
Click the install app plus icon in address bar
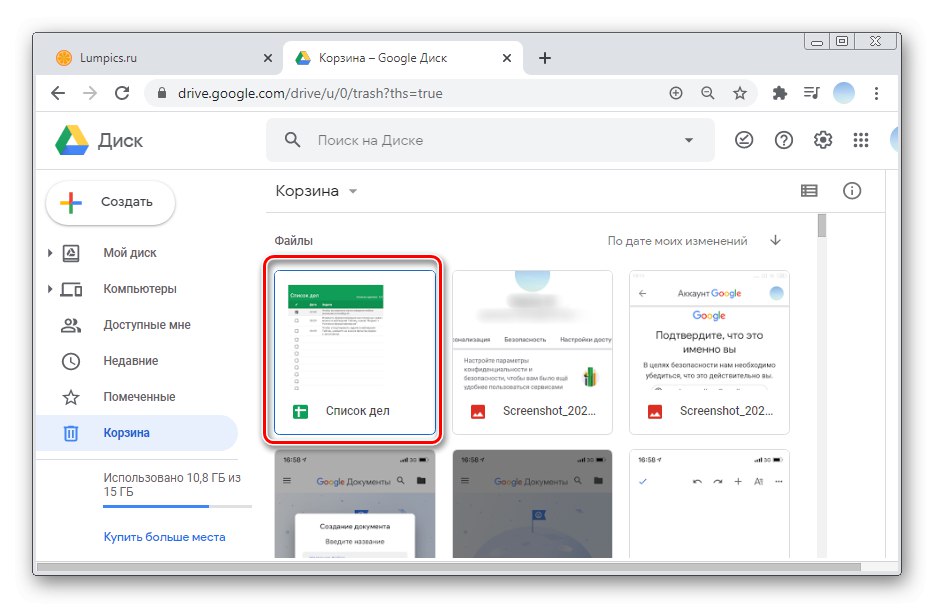[675, 93]
